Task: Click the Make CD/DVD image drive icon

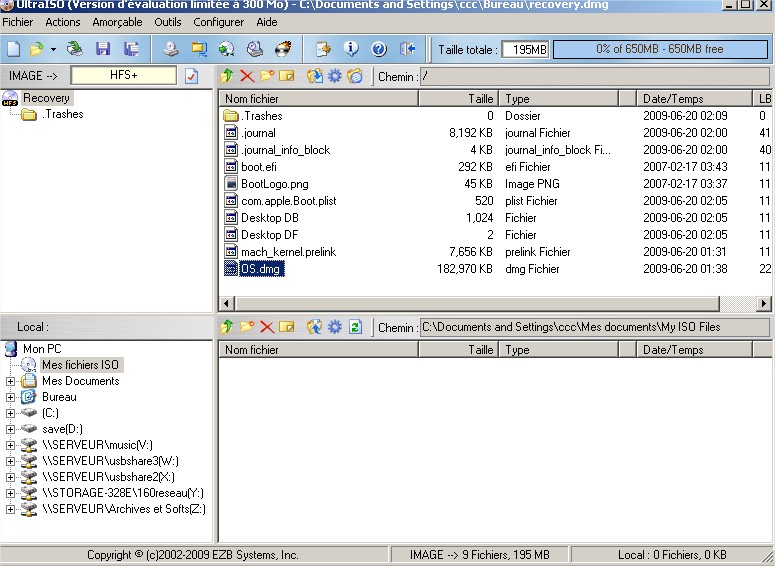Action: tap(171, 49)
